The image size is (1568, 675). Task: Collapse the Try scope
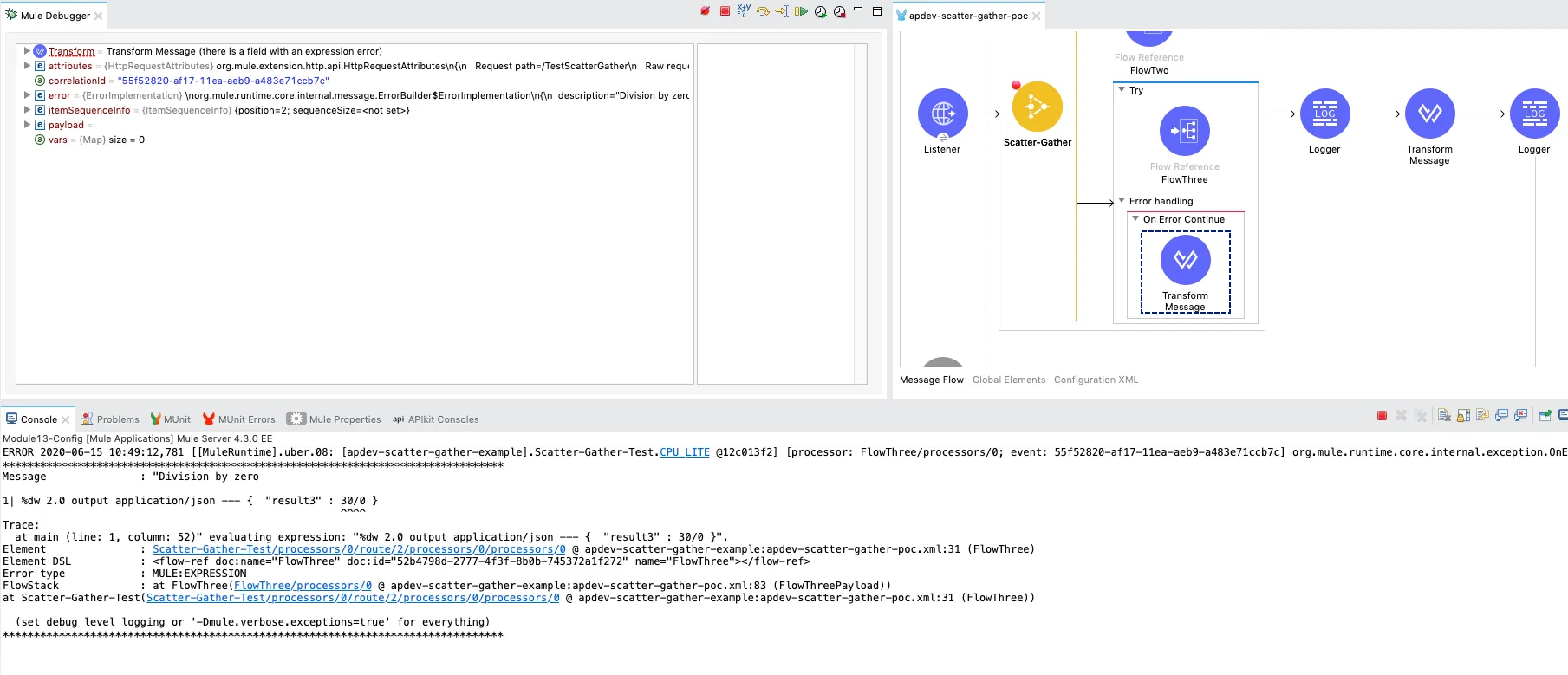[x=1122, y=90]
